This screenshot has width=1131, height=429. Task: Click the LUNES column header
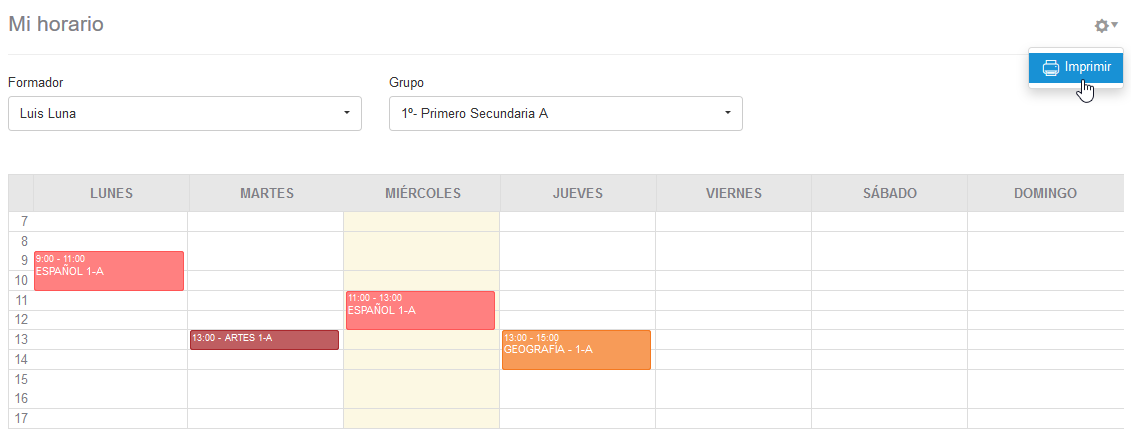pos(111,193)
